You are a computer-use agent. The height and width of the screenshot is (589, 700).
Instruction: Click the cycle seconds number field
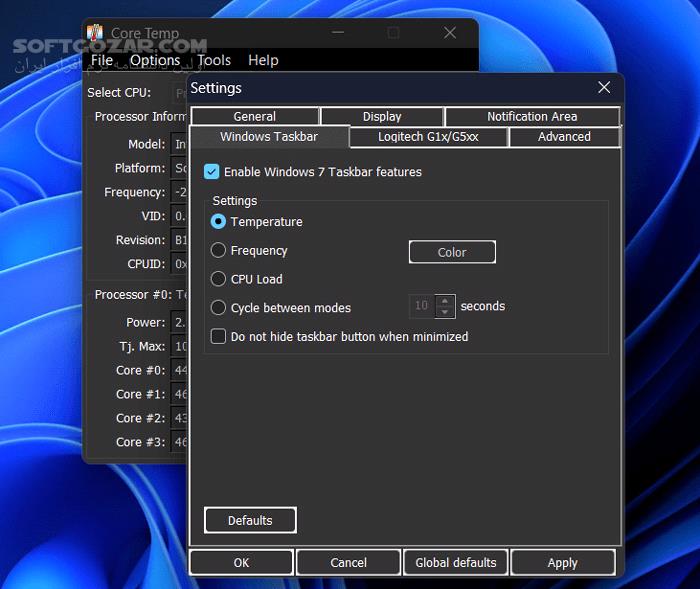coord(421,306)
